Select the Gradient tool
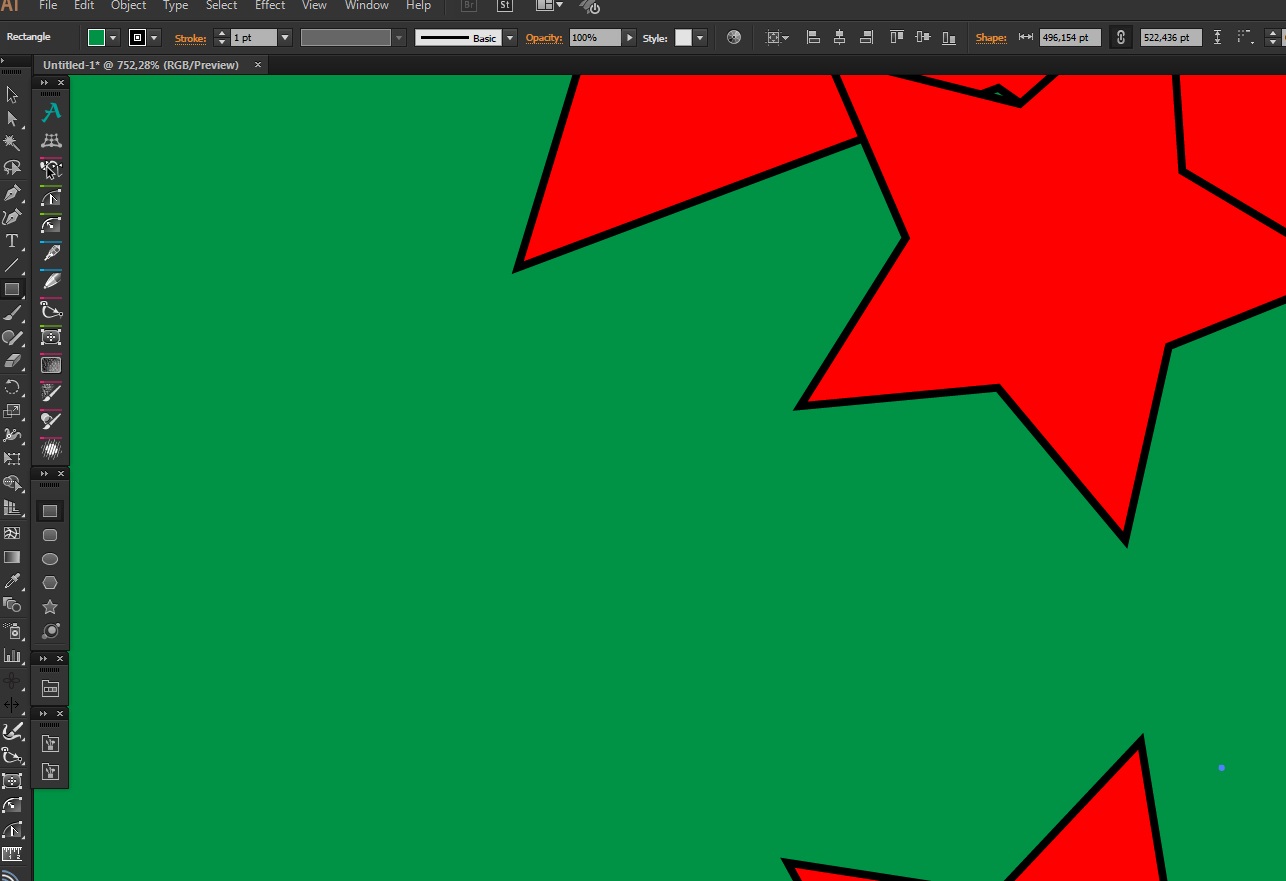 [12, 557]
